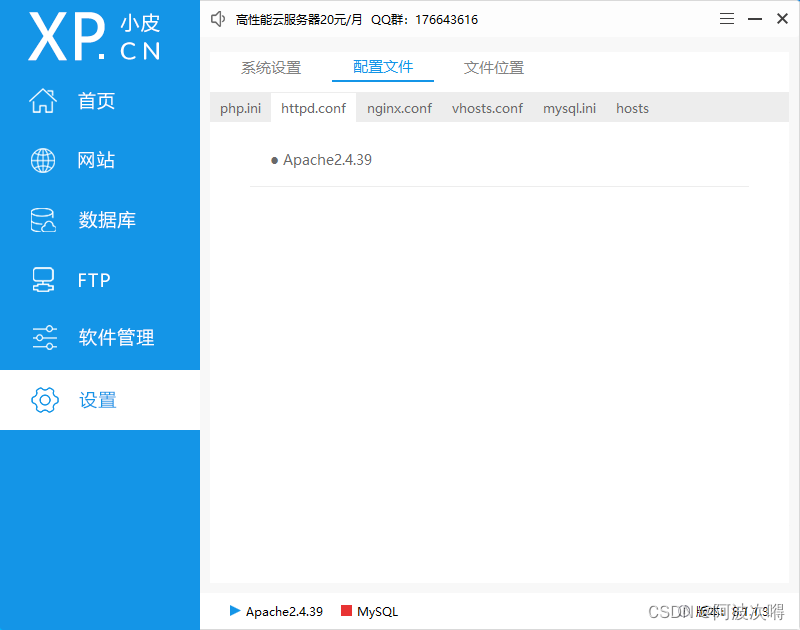The image size is (800, 630).
Task: Start Apache2.4.39 via the play triangle
Action: [x=235, y=611]
